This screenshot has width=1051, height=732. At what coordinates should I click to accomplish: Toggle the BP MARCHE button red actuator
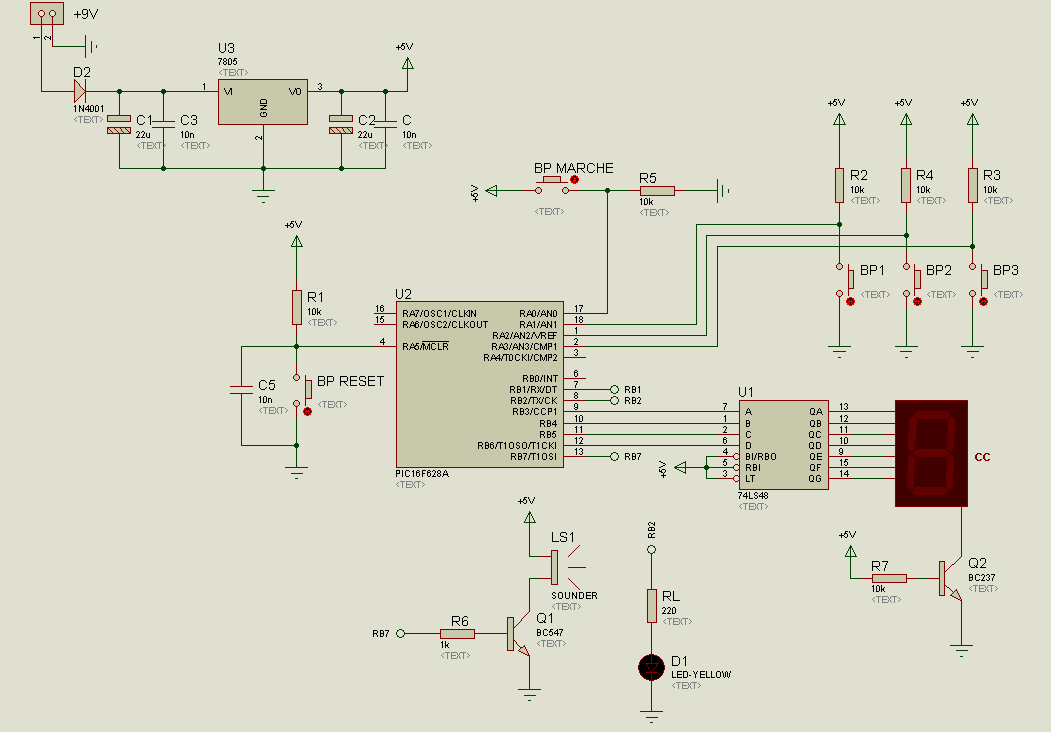point(574,180)
